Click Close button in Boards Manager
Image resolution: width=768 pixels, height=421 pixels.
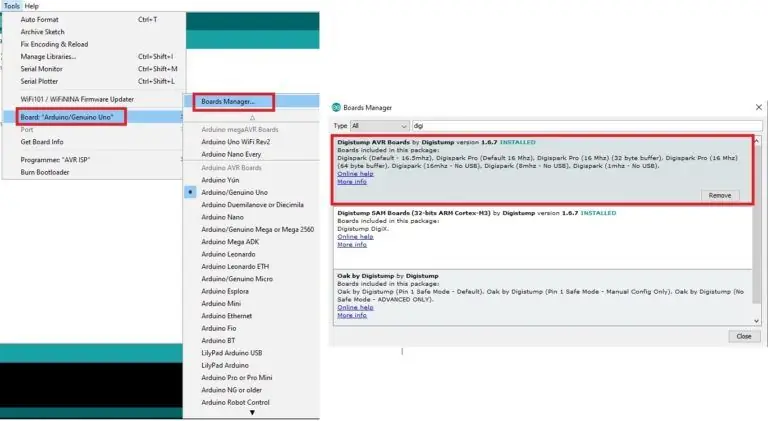744,336
